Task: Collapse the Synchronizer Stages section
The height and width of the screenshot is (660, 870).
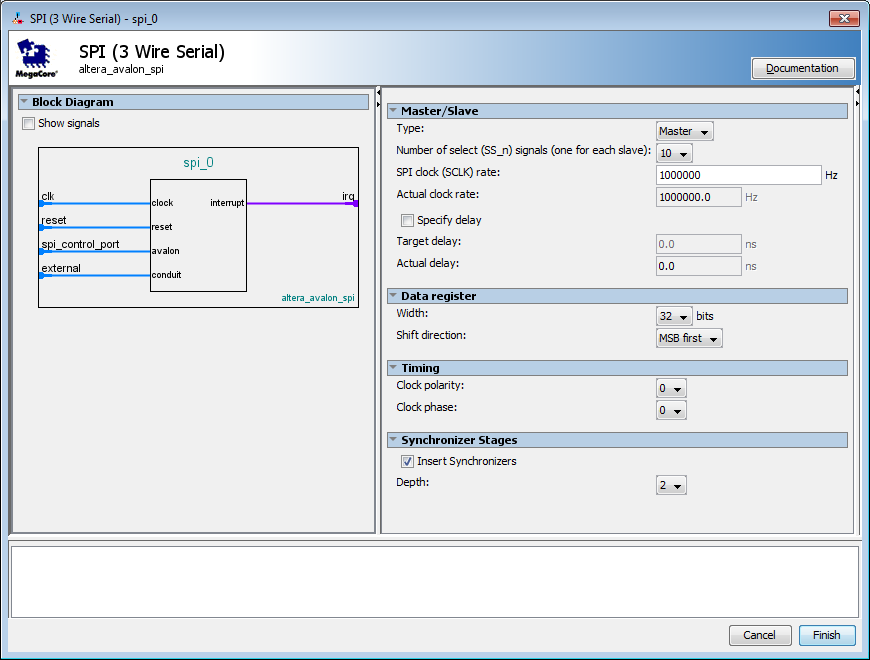Action: point(393,440)
